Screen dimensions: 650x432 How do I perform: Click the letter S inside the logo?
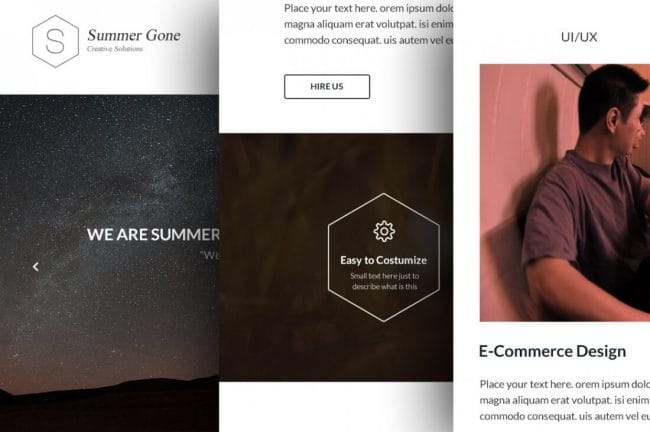pos(55,41)
